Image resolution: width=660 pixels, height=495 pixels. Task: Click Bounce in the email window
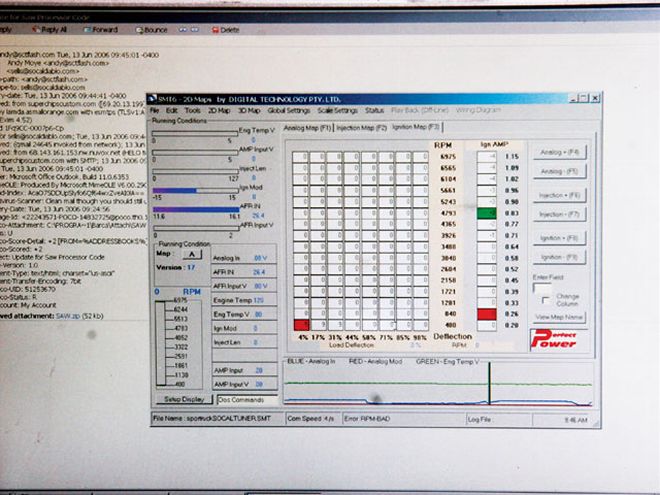[x=151, y=30]
